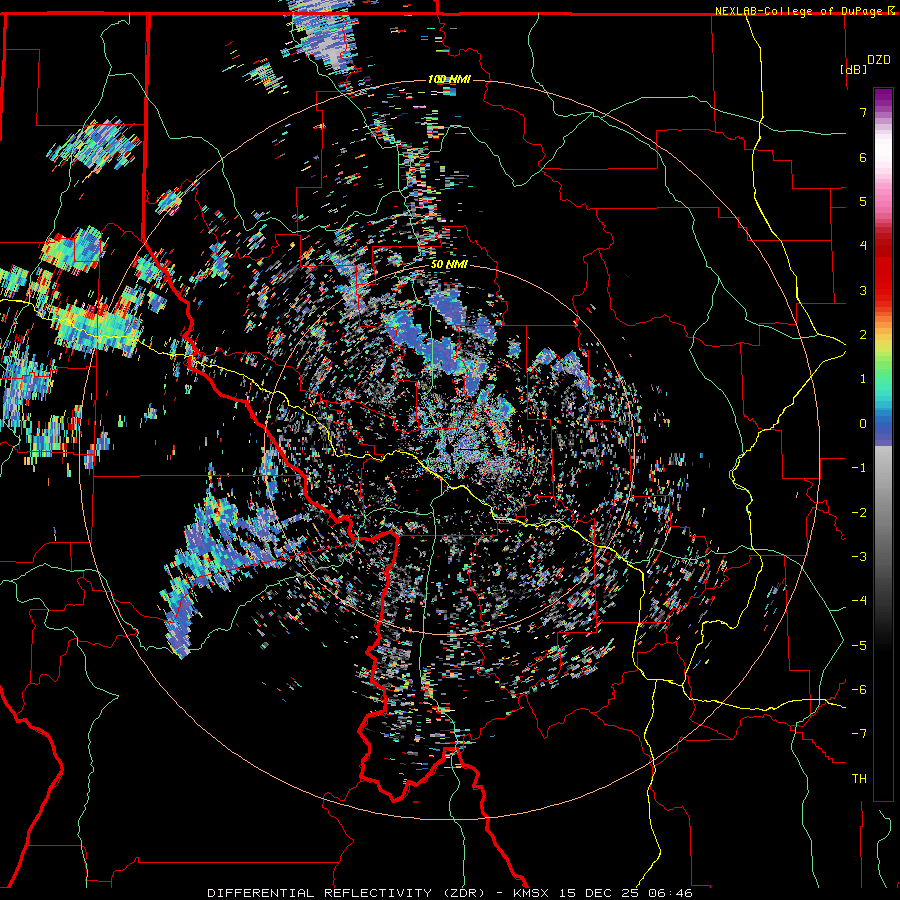Click the scale value 7
Screen dimensions: 900x900
tap(863, 112)
